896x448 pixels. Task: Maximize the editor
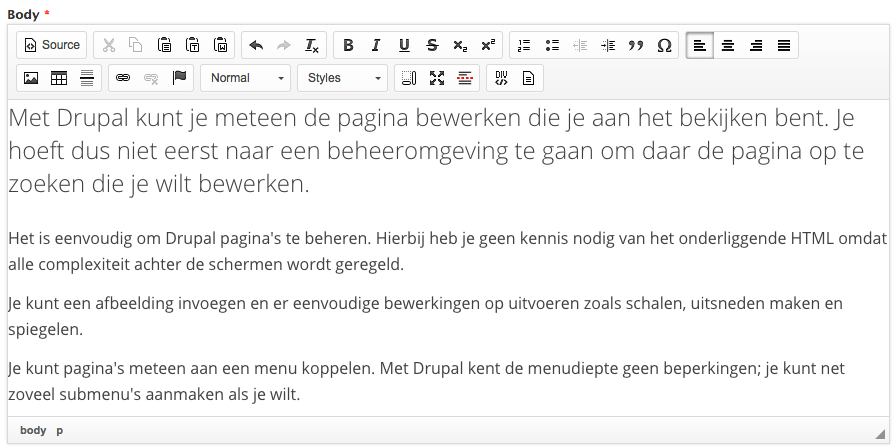click(x=437, y=78)
